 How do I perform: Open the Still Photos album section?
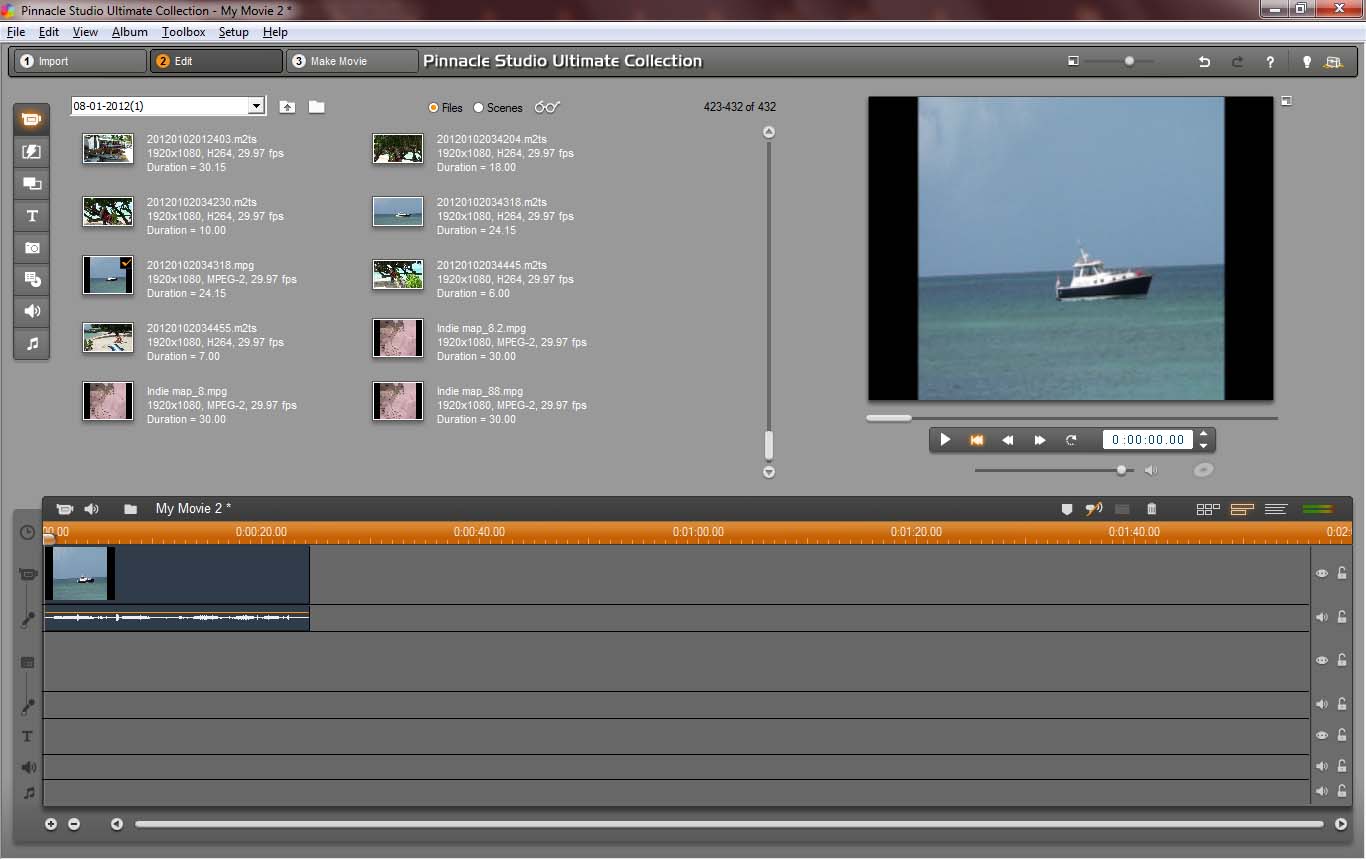[32, 248]
